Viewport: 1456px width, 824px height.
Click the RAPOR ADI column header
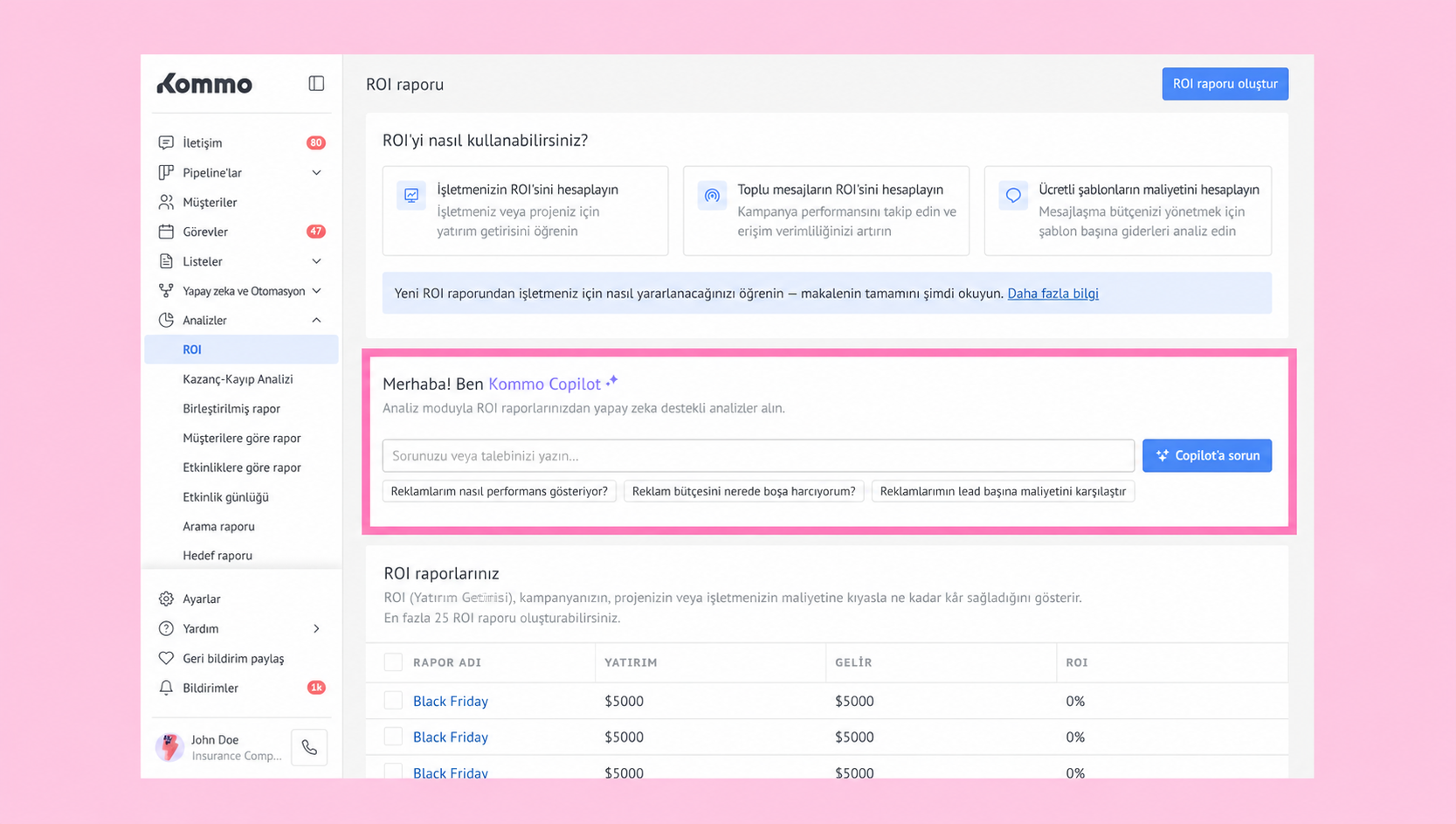[x=447, y=662]
